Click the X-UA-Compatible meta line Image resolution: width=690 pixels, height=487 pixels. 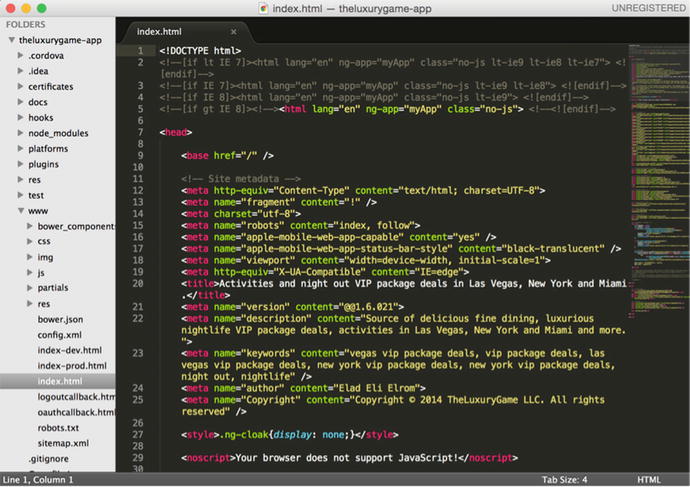[x=325, y=272]
